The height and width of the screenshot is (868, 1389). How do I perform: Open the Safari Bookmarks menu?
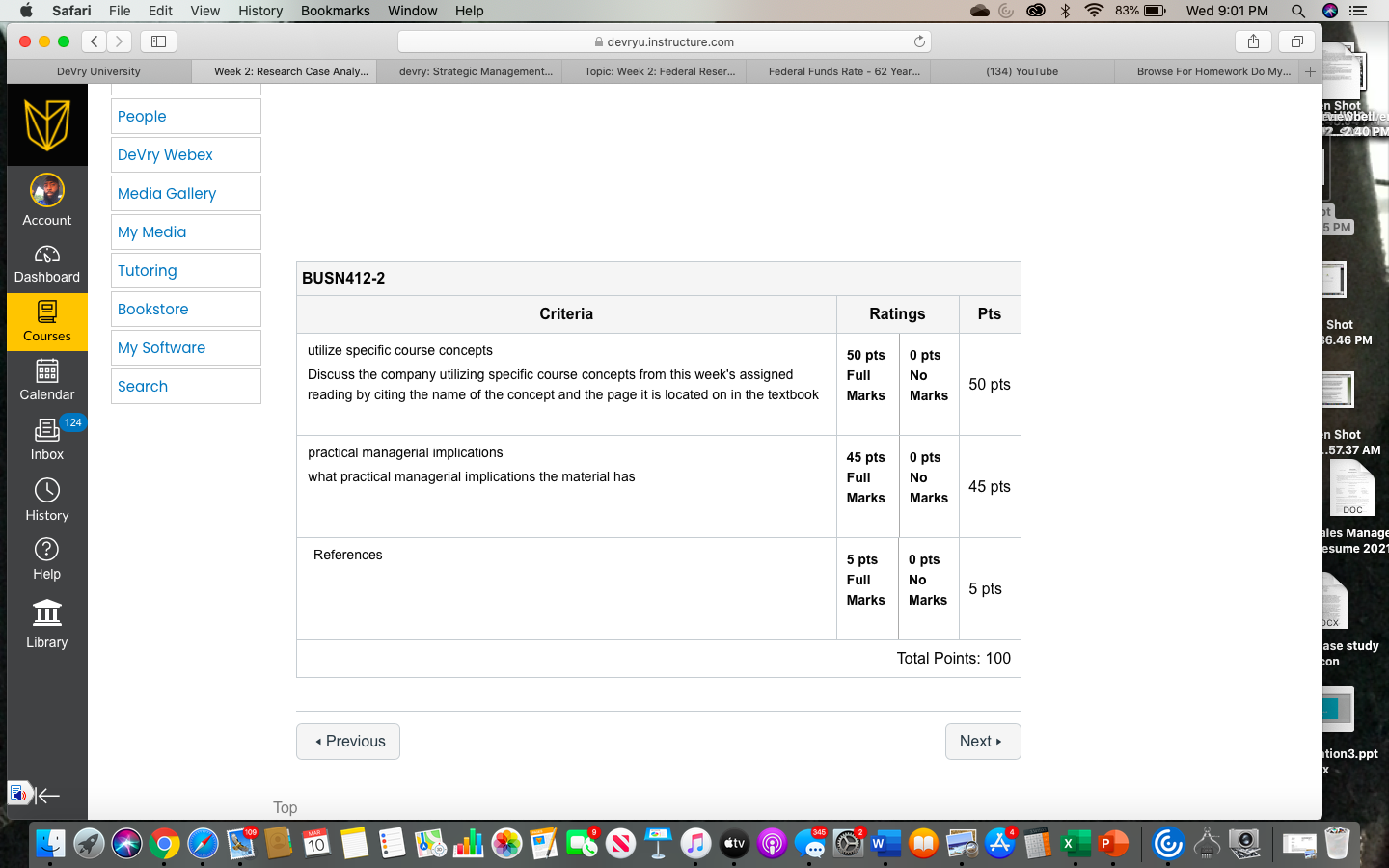coord(335,11)
